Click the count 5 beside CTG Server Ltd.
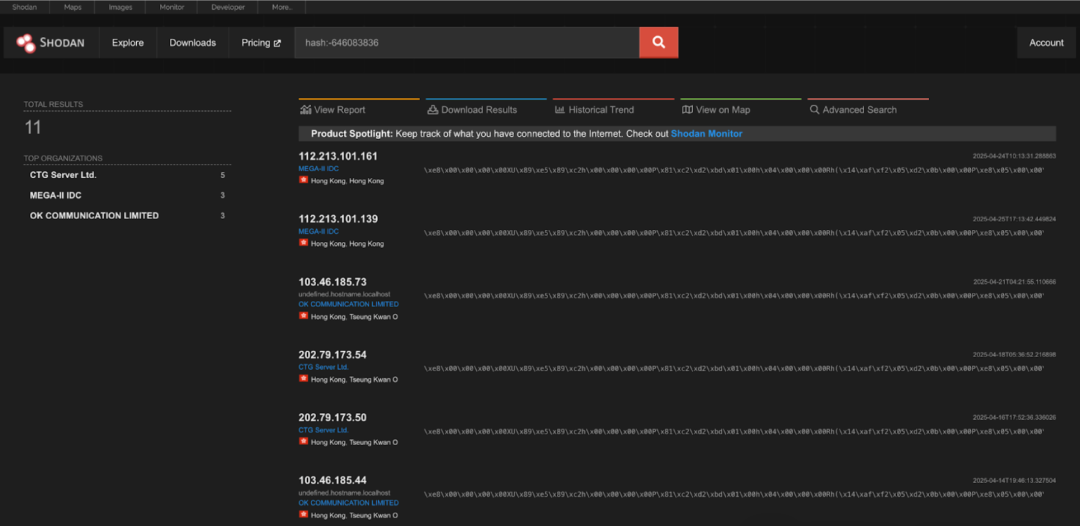 click(222, 175)
